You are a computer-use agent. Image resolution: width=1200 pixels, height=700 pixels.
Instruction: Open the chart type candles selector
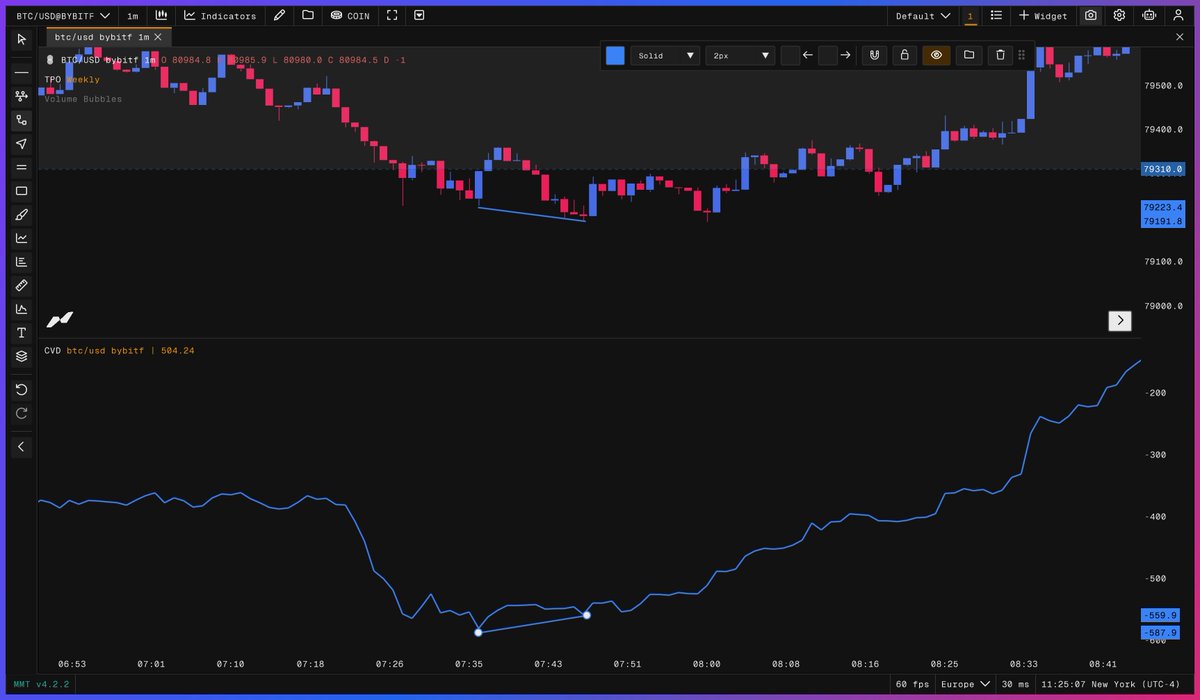(161, 15)
